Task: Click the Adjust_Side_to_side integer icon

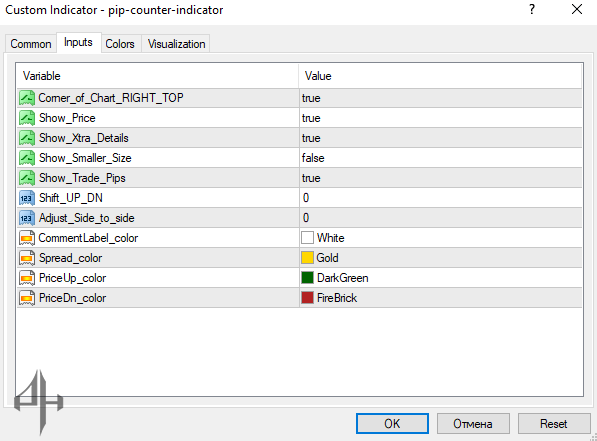Action: [27, 218]
